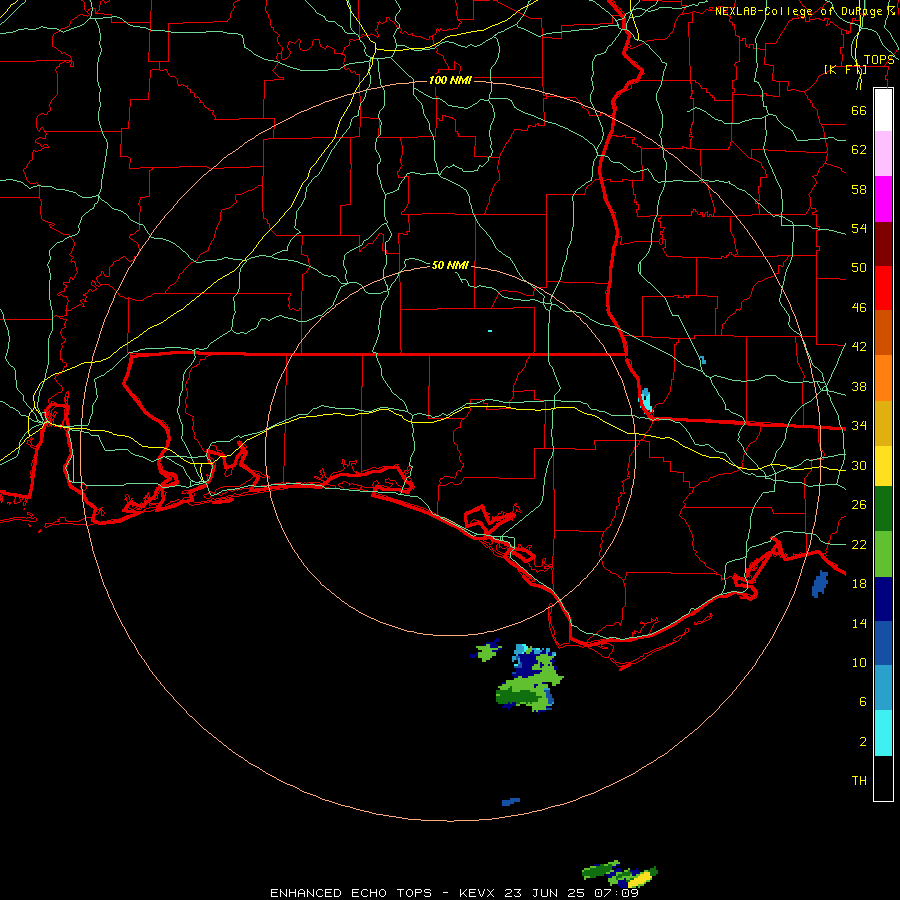Click the "18" legend value
The height and width of the screenshot is (900, 900).
point(859,584)
